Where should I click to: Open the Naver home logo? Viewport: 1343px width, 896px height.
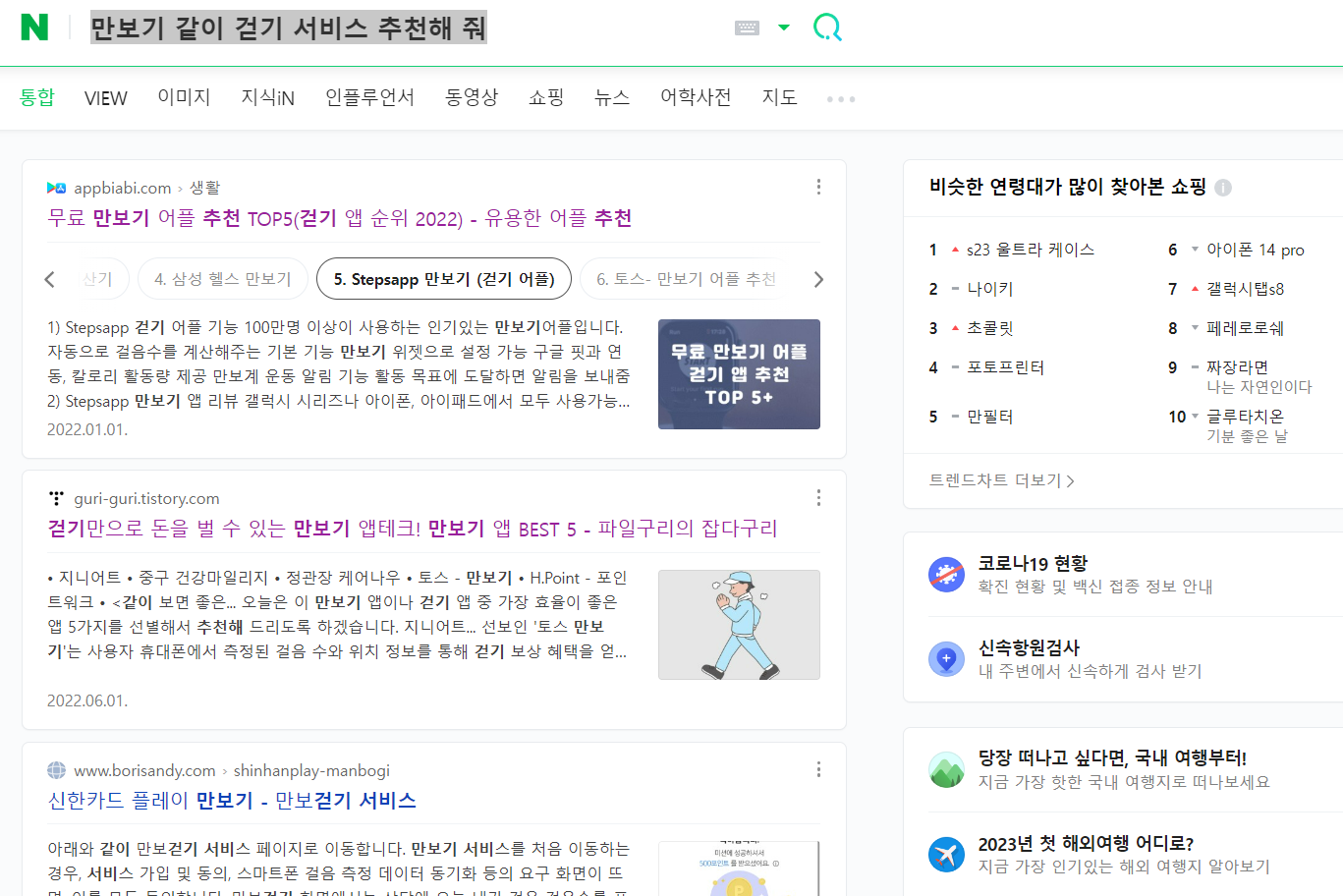click(x=34, y=27)
